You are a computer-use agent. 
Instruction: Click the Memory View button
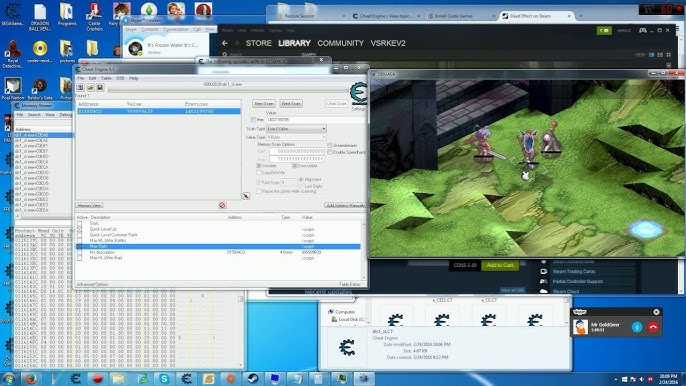tap(90, 205)
